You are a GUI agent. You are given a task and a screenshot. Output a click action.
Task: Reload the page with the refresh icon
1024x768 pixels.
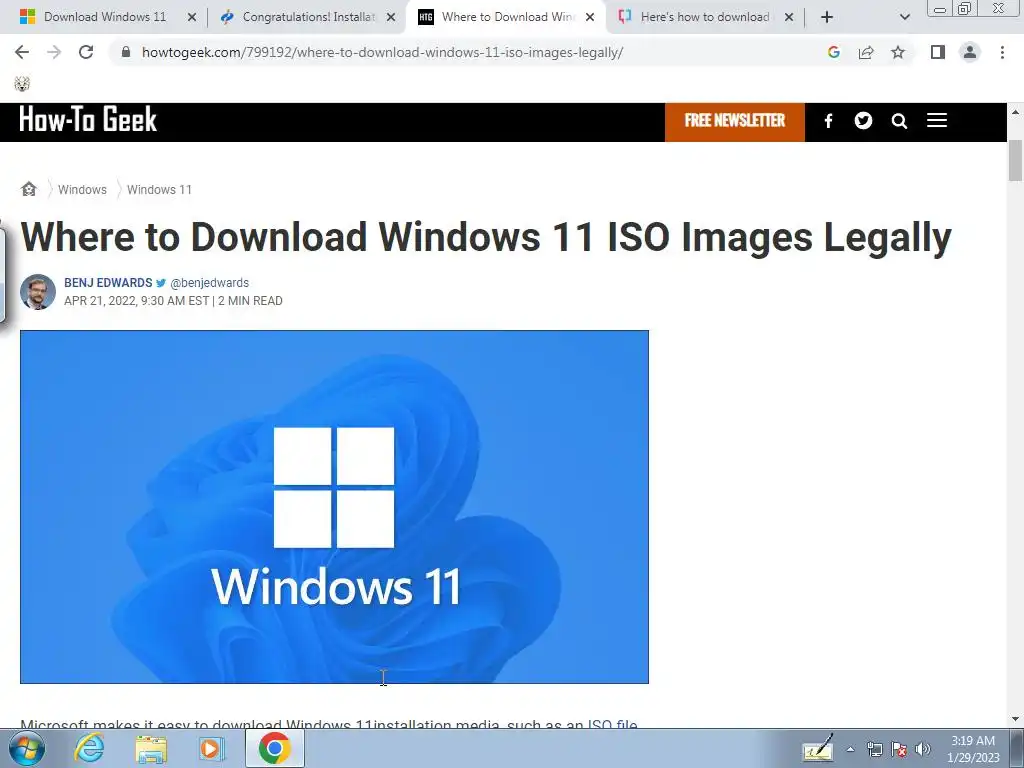86,52
